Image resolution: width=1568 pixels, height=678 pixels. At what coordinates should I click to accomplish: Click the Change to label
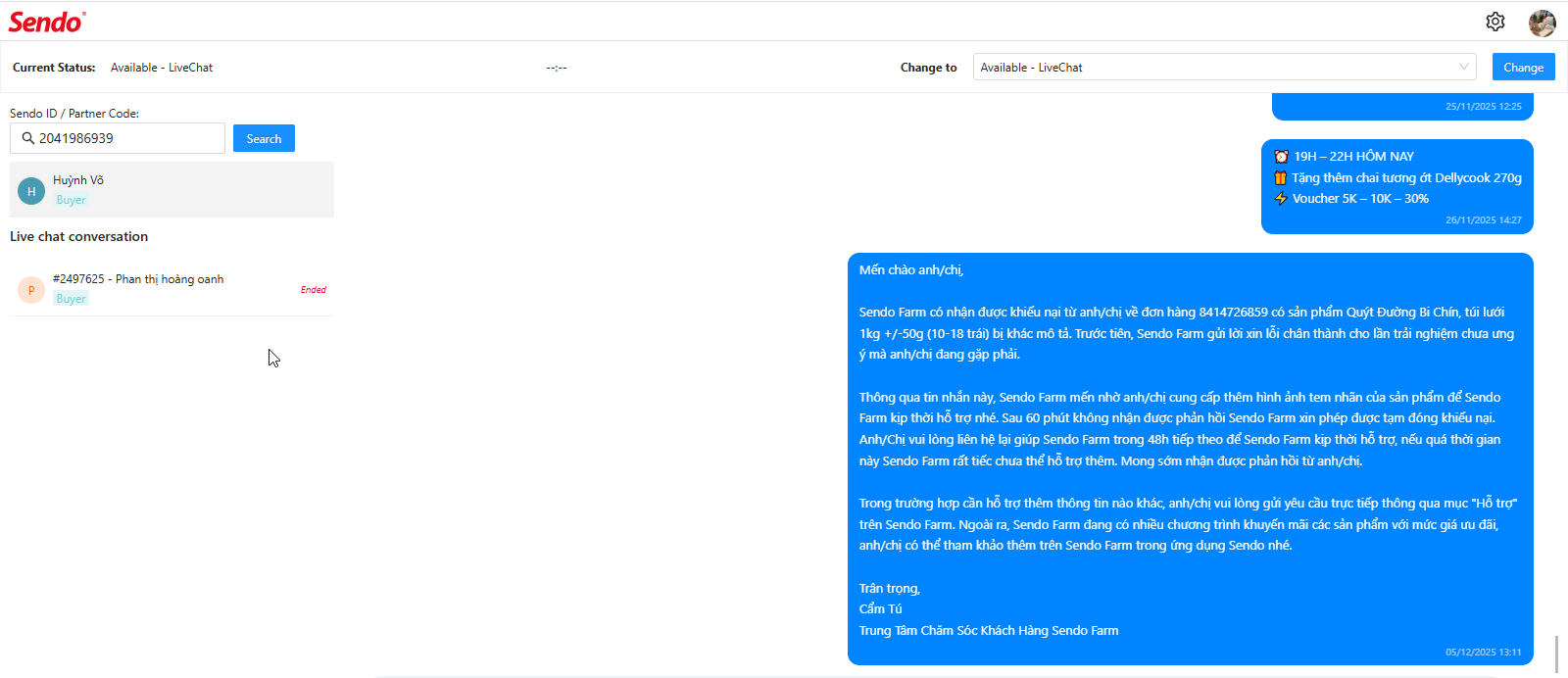[x=929, y=68]
